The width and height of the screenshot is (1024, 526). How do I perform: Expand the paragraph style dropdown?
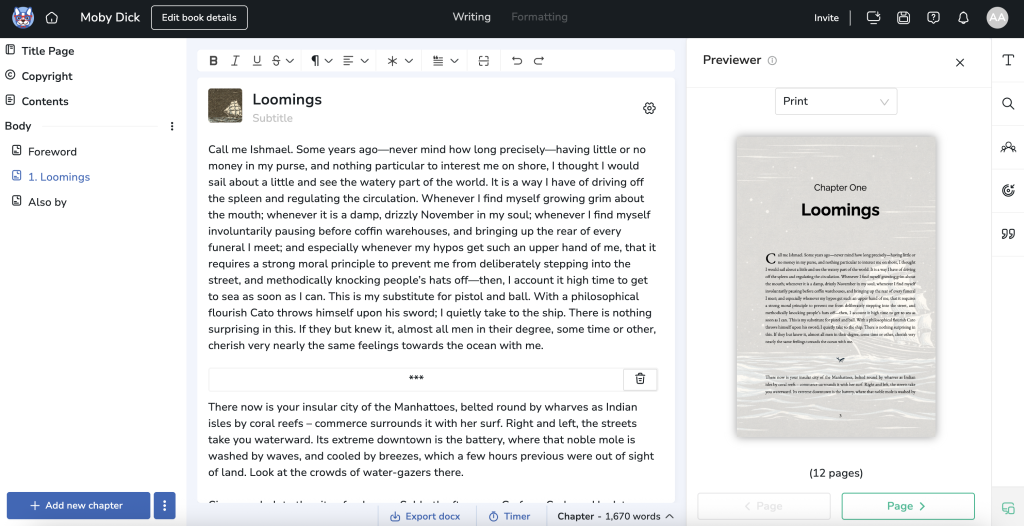coord(321,61)
